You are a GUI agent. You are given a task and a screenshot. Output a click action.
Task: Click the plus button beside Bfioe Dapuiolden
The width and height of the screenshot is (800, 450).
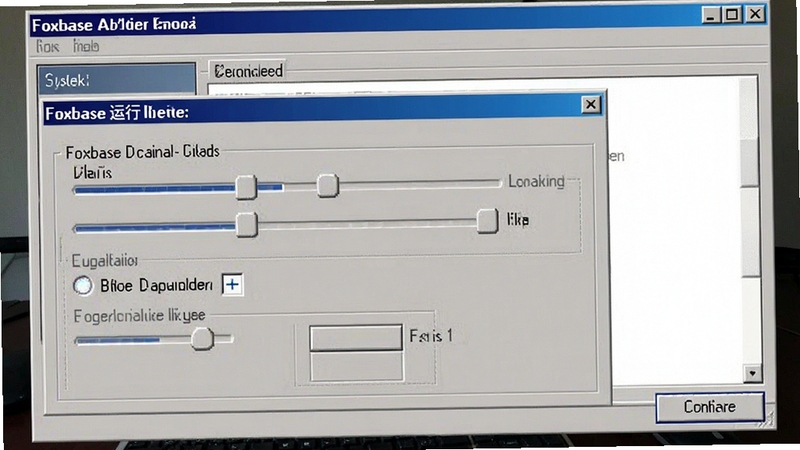tap(232, 285)
